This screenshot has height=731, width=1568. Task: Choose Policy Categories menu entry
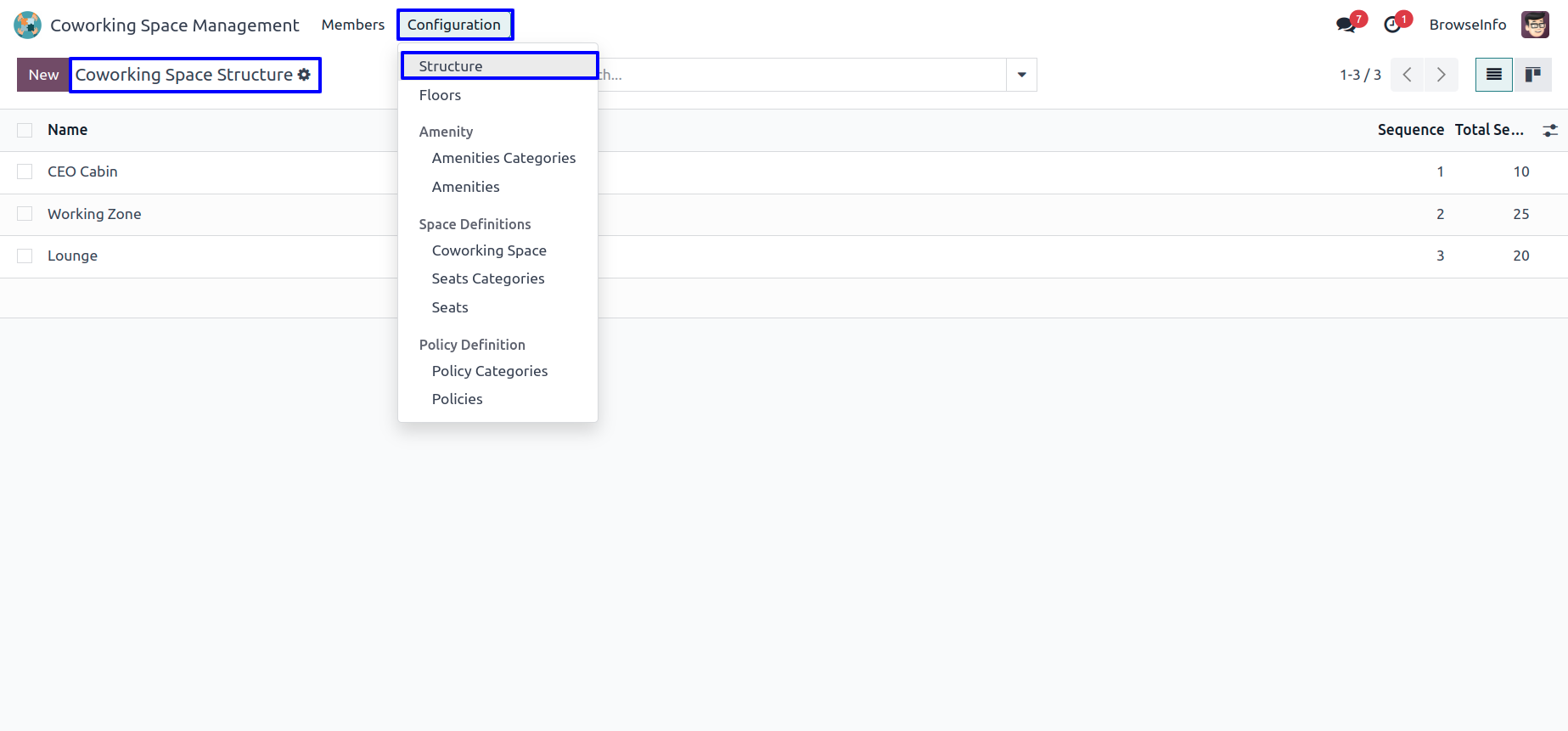click(498, 371)
